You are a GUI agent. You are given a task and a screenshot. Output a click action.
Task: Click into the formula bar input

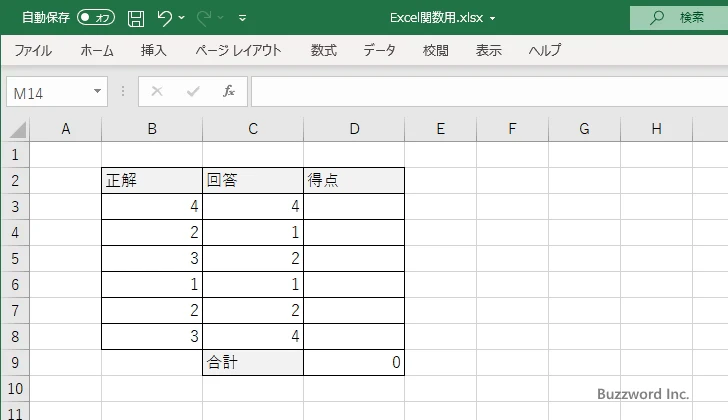click(489, 91)
